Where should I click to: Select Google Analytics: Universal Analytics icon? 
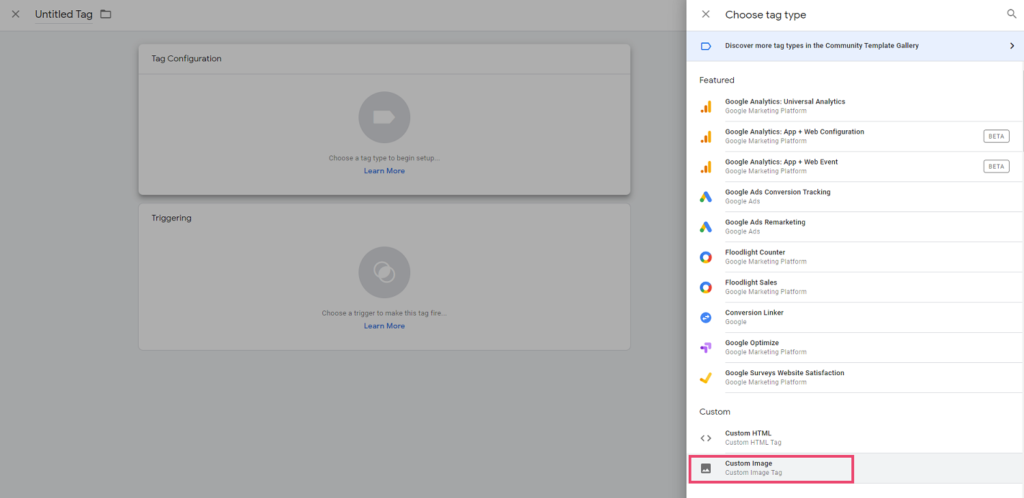coord(705,107)
